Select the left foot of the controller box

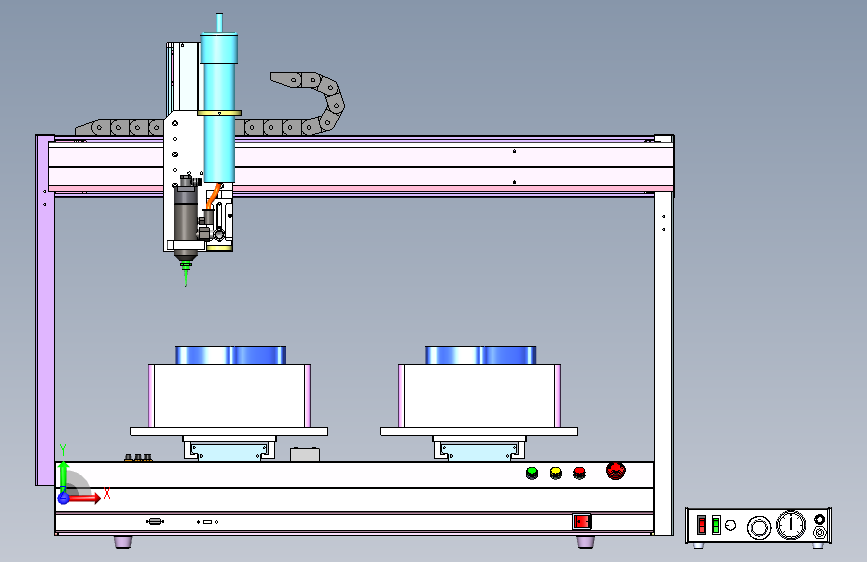[698, 545]
